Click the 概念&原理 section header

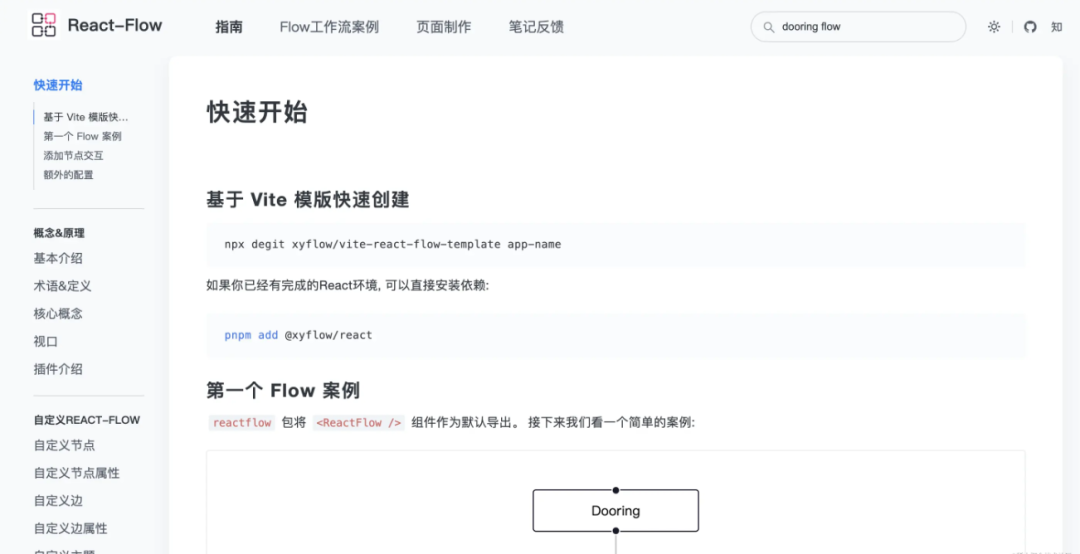coord(59,233)
